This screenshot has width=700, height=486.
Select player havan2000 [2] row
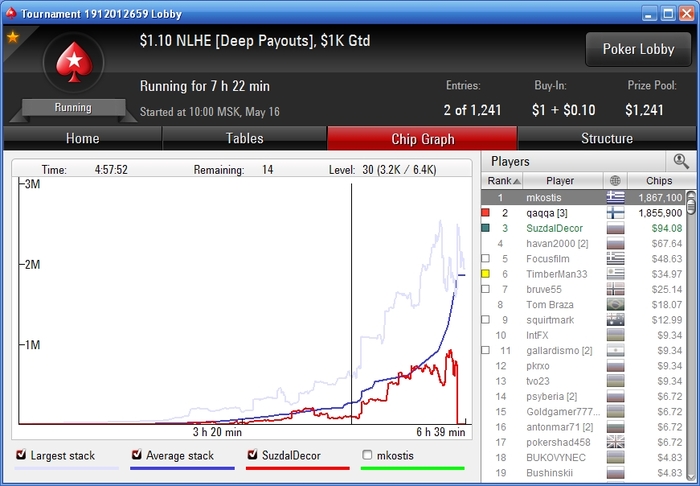point(583,243)
